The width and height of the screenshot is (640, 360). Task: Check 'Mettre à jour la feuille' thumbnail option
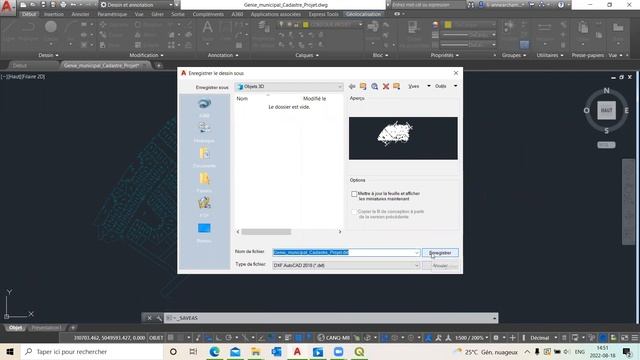tap(354, 194)
